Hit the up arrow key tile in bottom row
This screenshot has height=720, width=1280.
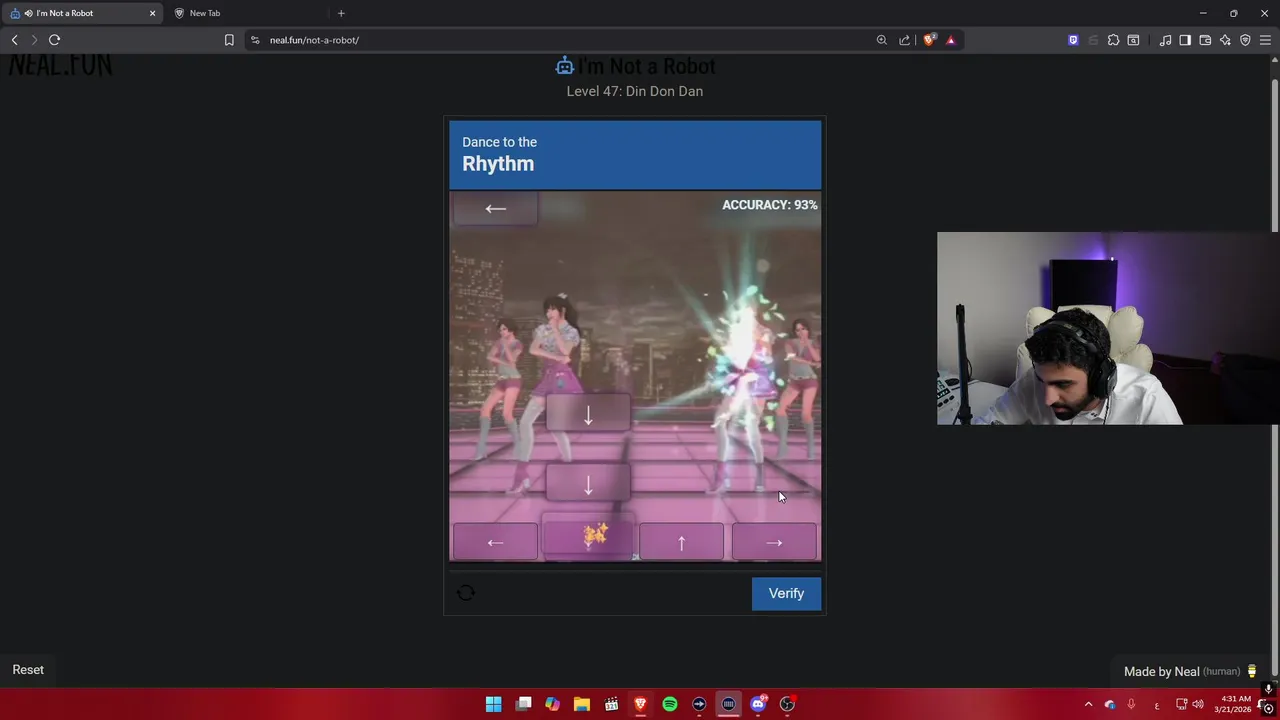[x=681, y=542]
